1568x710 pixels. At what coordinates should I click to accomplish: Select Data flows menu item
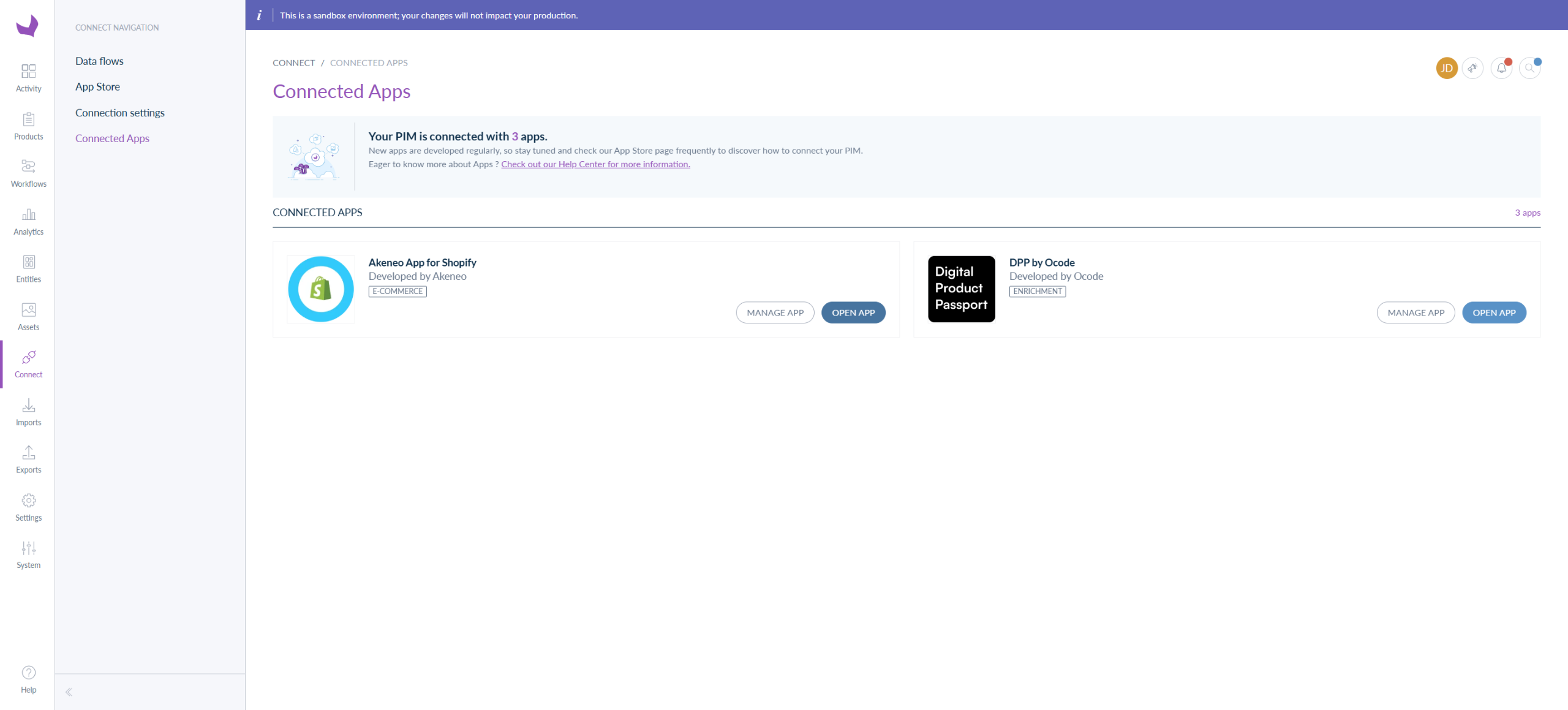99,61
